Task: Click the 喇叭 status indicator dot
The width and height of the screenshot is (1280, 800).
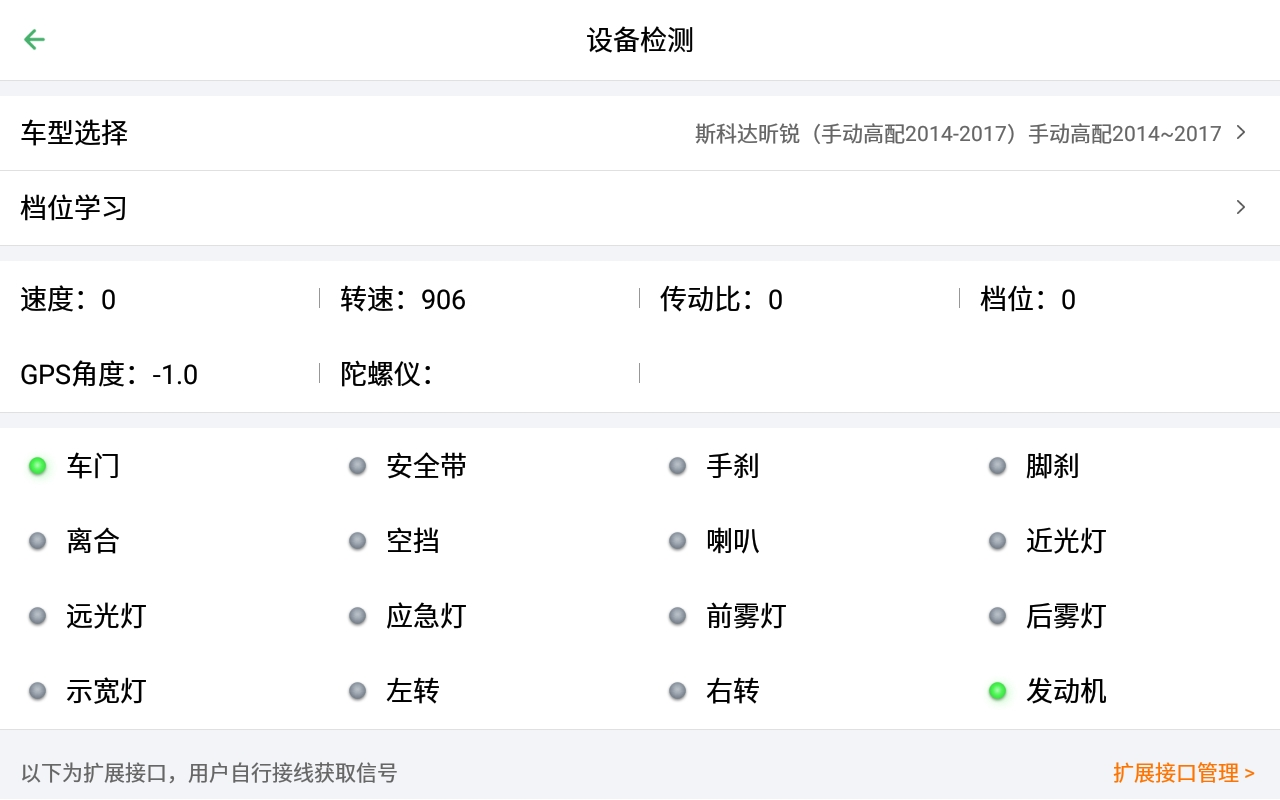Action: pos(678,541)
